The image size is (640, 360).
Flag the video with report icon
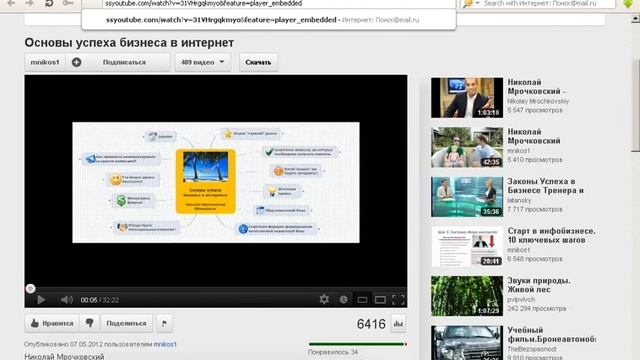(164, 323)
